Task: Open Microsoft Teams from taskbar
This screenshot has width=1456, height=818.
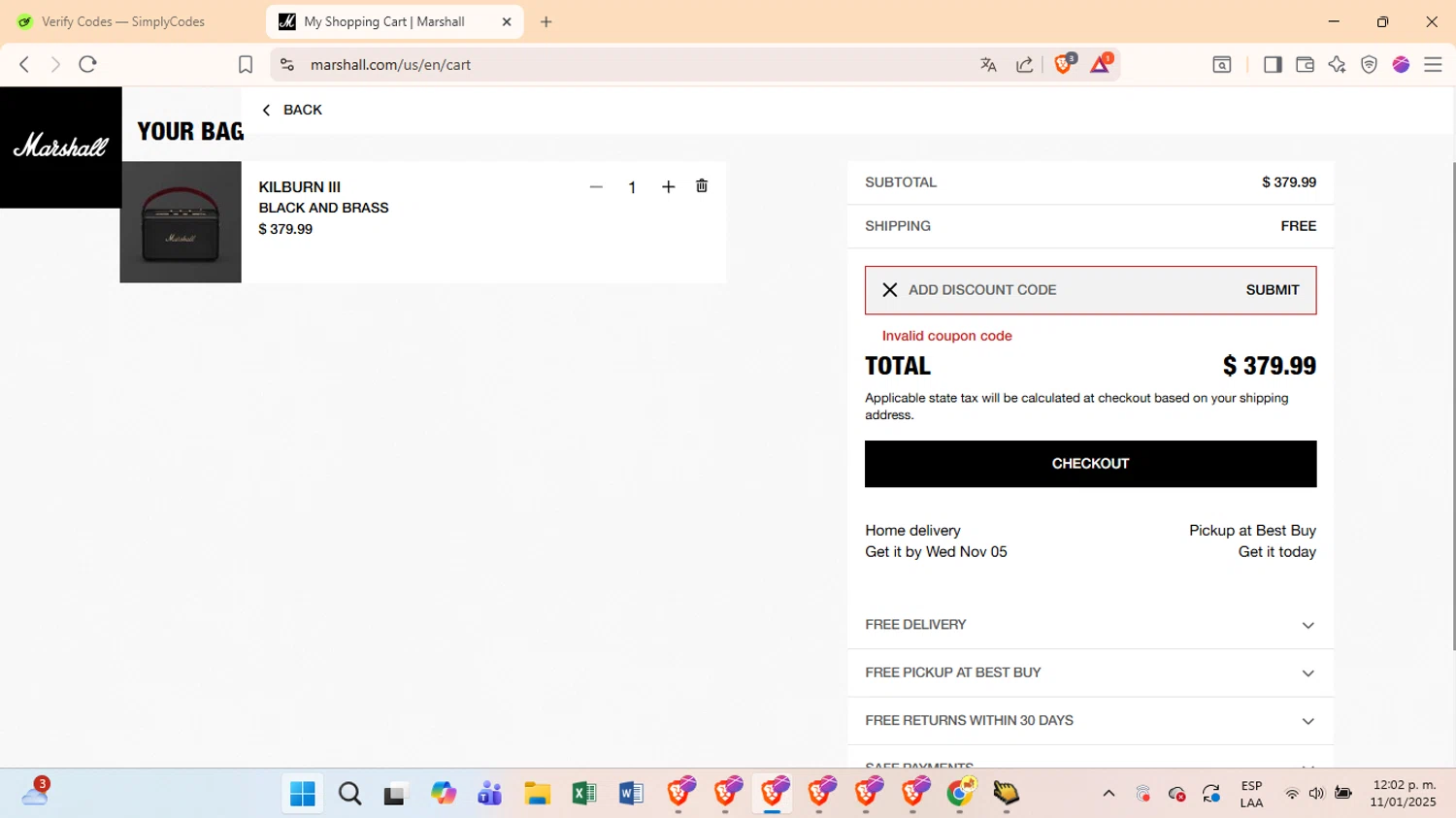Action: click(x=490, y=794)
